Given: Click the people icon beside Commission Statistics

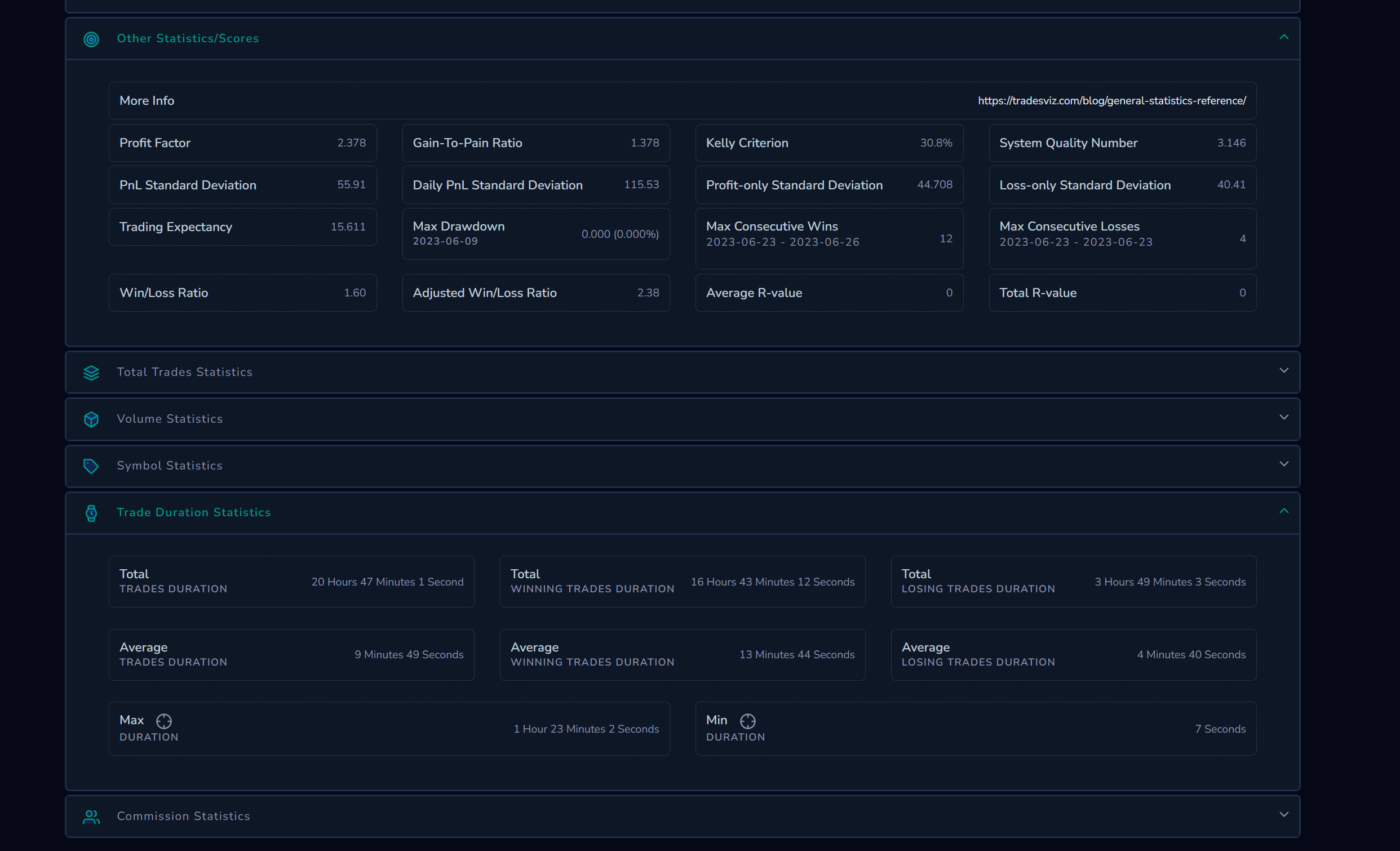Looking at the screenshot, I should click(x=91, y=817).
